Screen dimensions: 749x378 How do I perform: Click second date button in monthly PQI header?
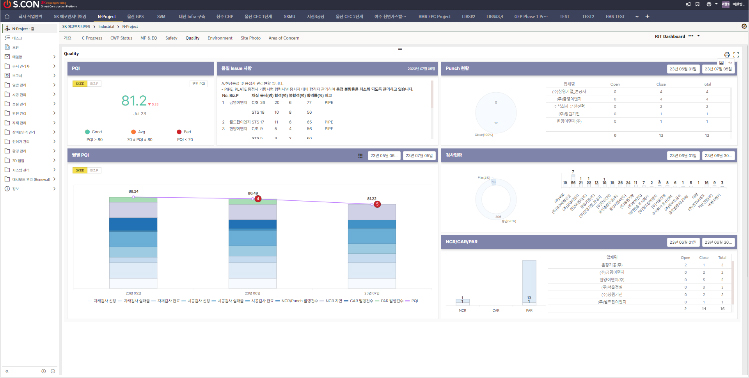click(x=419, y=155)
